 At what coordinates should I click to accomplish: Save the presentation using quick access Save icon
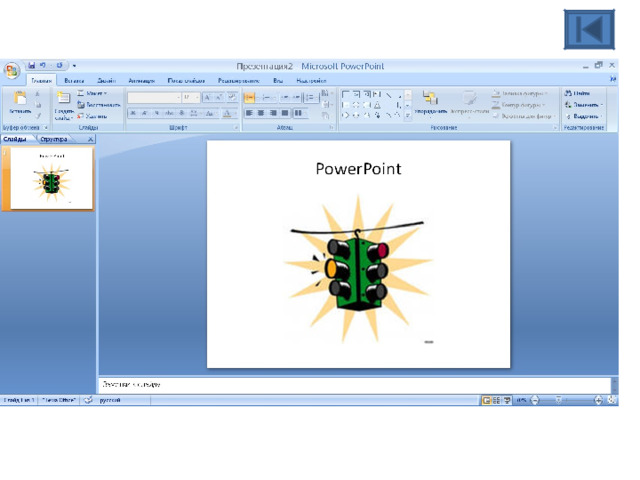[x=31, y=65]
